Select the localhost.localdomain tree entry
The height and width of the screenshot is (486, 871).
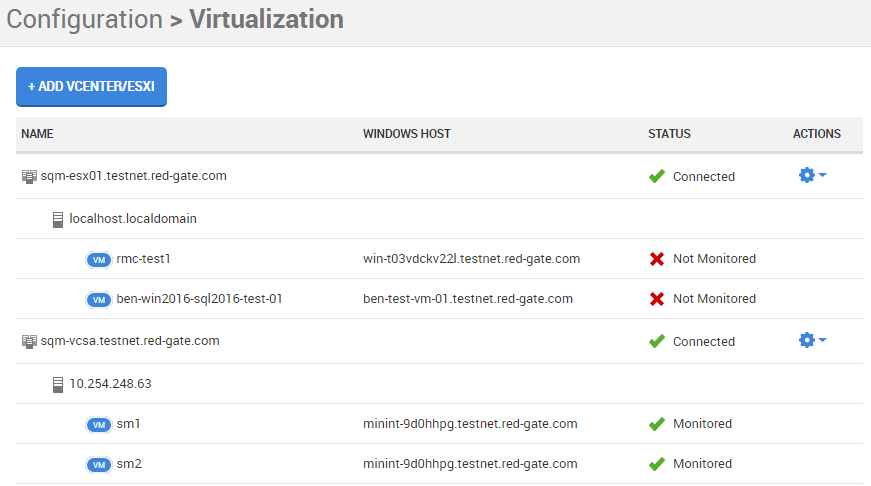(133, 218)
